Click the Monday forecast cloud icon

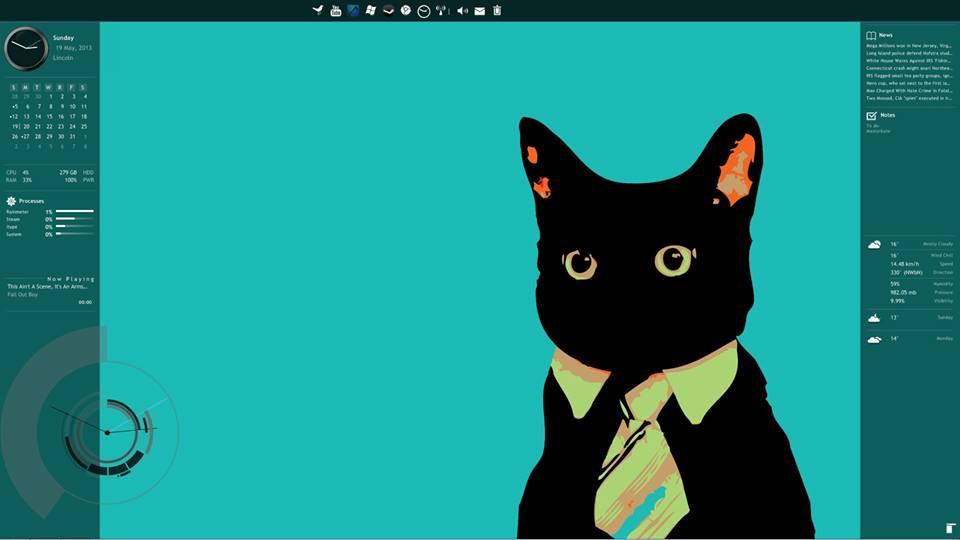pos(874,339)
